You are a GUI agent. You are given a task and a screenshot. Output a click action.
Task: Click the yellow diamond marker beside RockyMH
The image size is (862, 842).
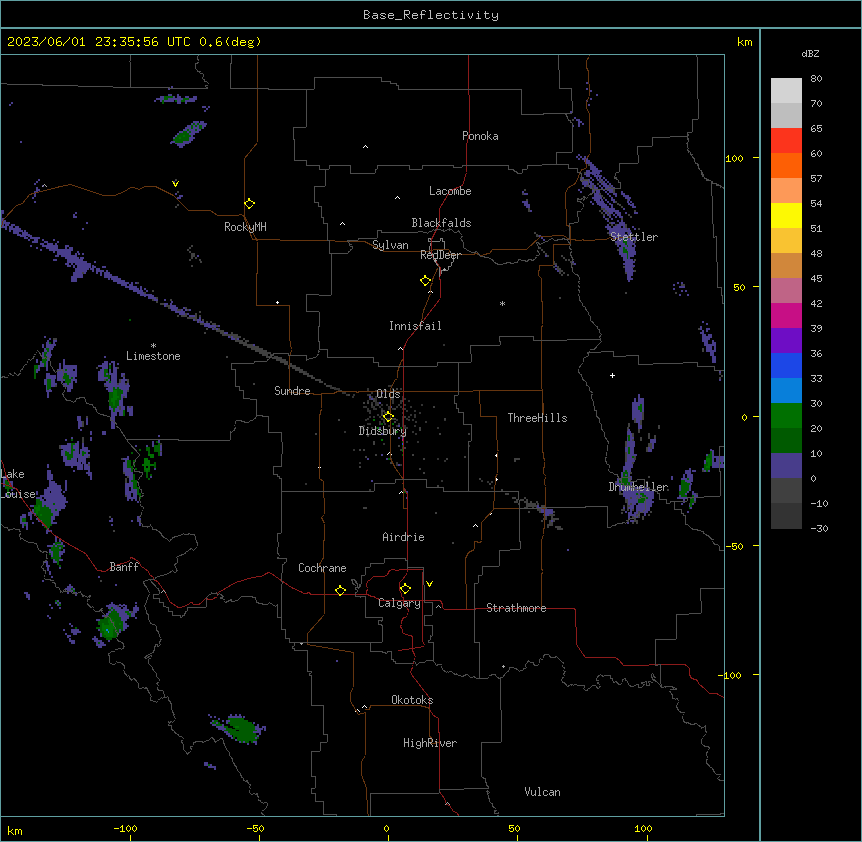[250, 204]
